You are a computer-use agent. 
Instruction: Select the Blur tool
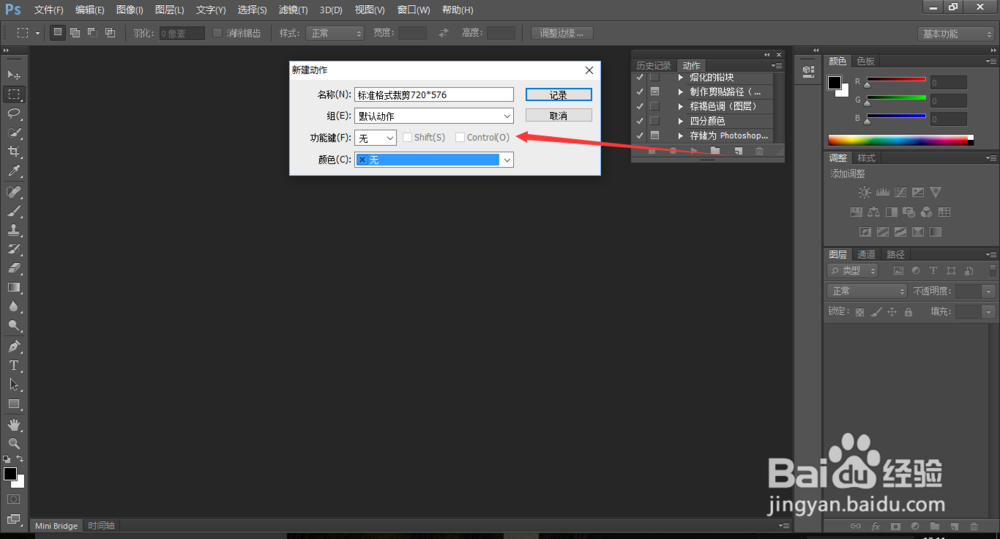click(13, 307)
